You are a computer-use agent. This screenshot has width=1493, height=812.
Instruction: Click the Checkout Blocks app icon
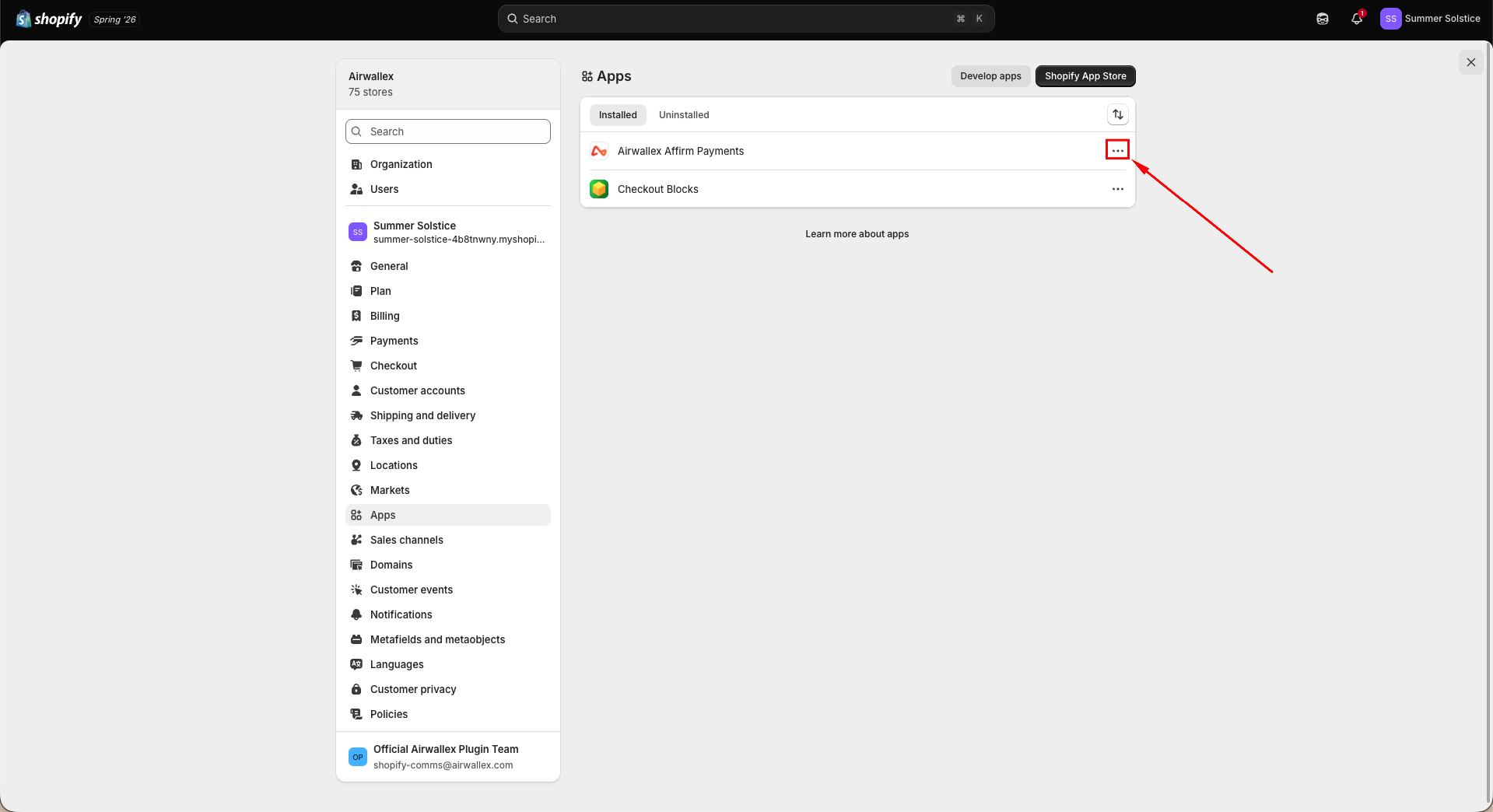(599, 189)
